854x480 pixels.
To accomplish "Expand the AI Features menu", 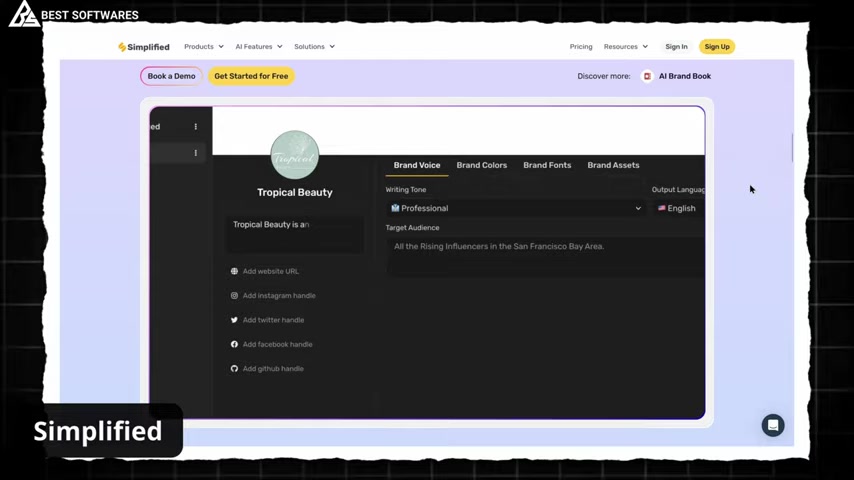I will 259,47.
